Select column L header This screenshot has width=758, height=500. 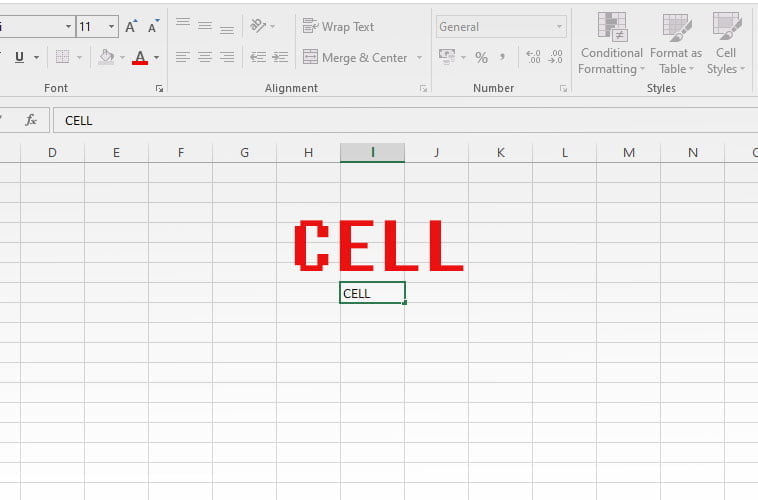pos(565,153)
